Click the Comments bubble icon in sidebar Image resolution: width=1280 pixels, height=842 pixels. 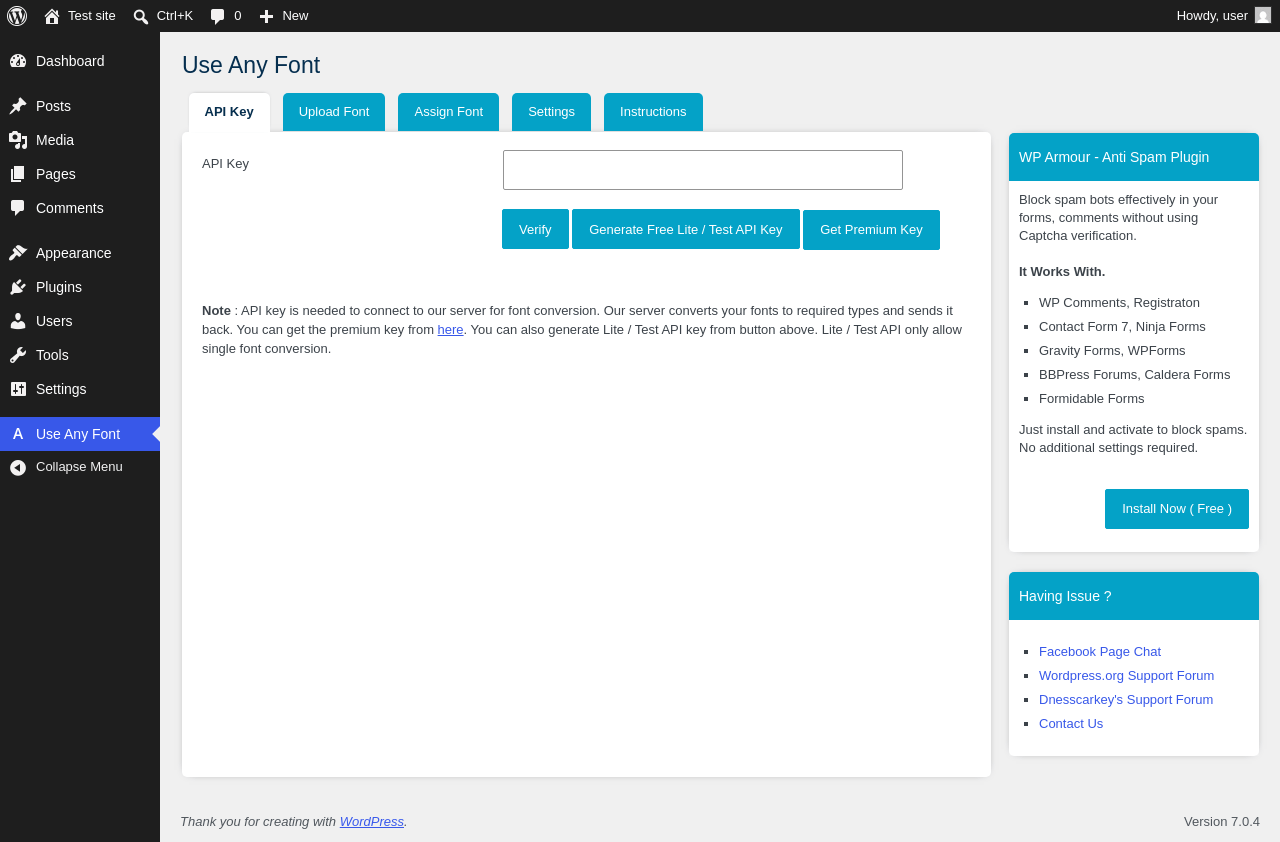click(18, 208)
